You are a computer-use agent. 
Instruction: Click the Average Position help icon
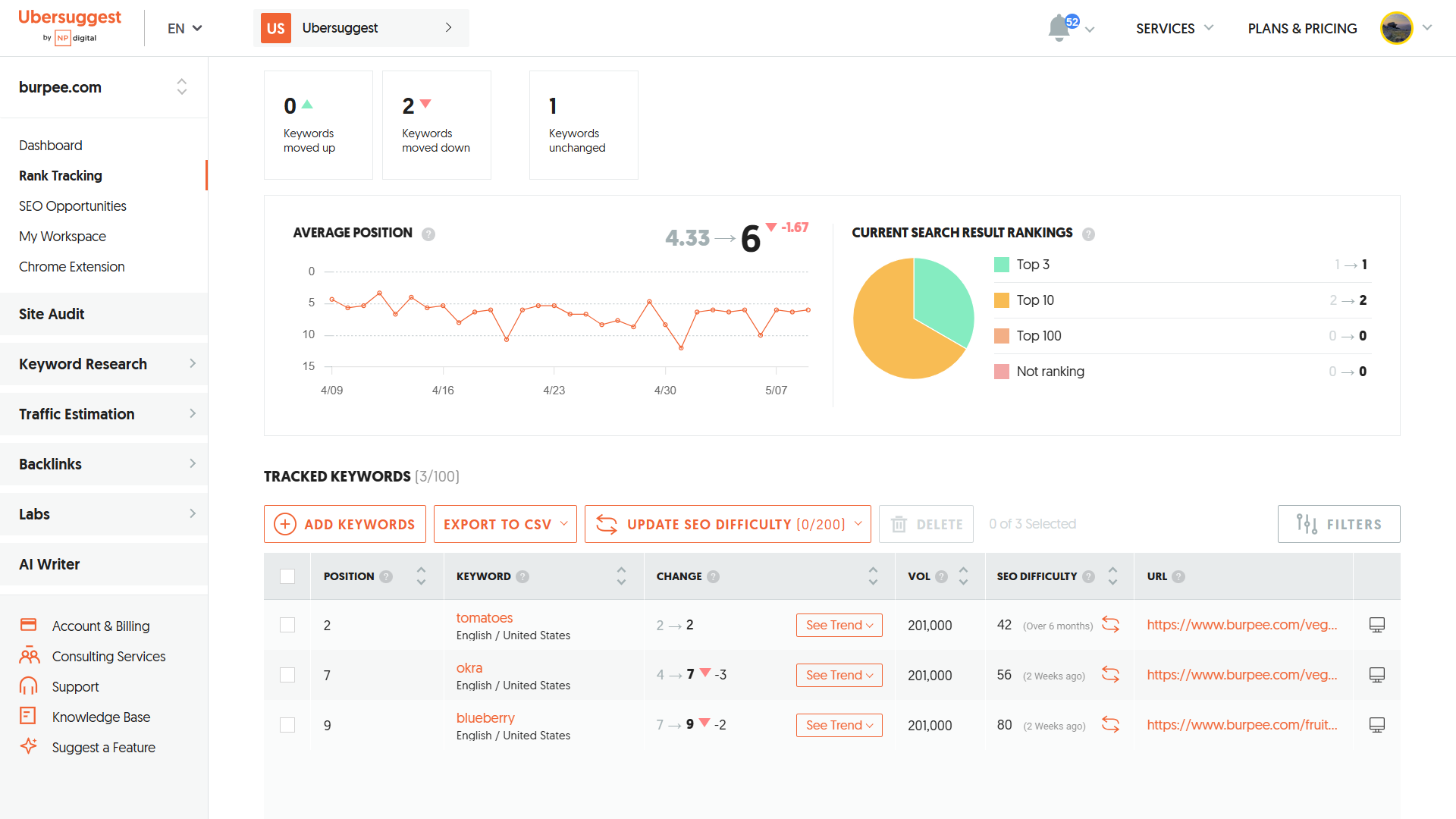coord(428,234)
